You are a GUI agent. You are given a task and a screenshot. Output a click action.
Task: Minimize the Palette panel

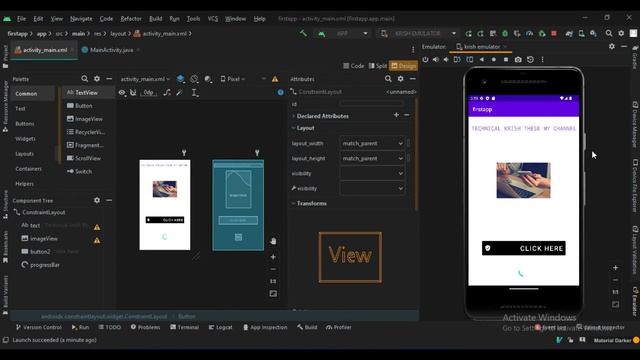point(109,79)
